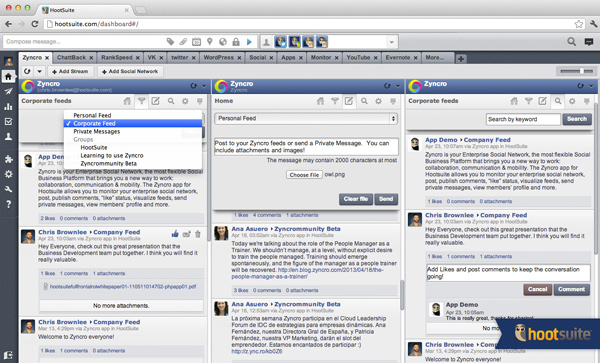Image resolution: width=600 pixels, height=363 pixels.
Task: Open Help question mark icon in sidebar
Action: click(x=8, y=204)
